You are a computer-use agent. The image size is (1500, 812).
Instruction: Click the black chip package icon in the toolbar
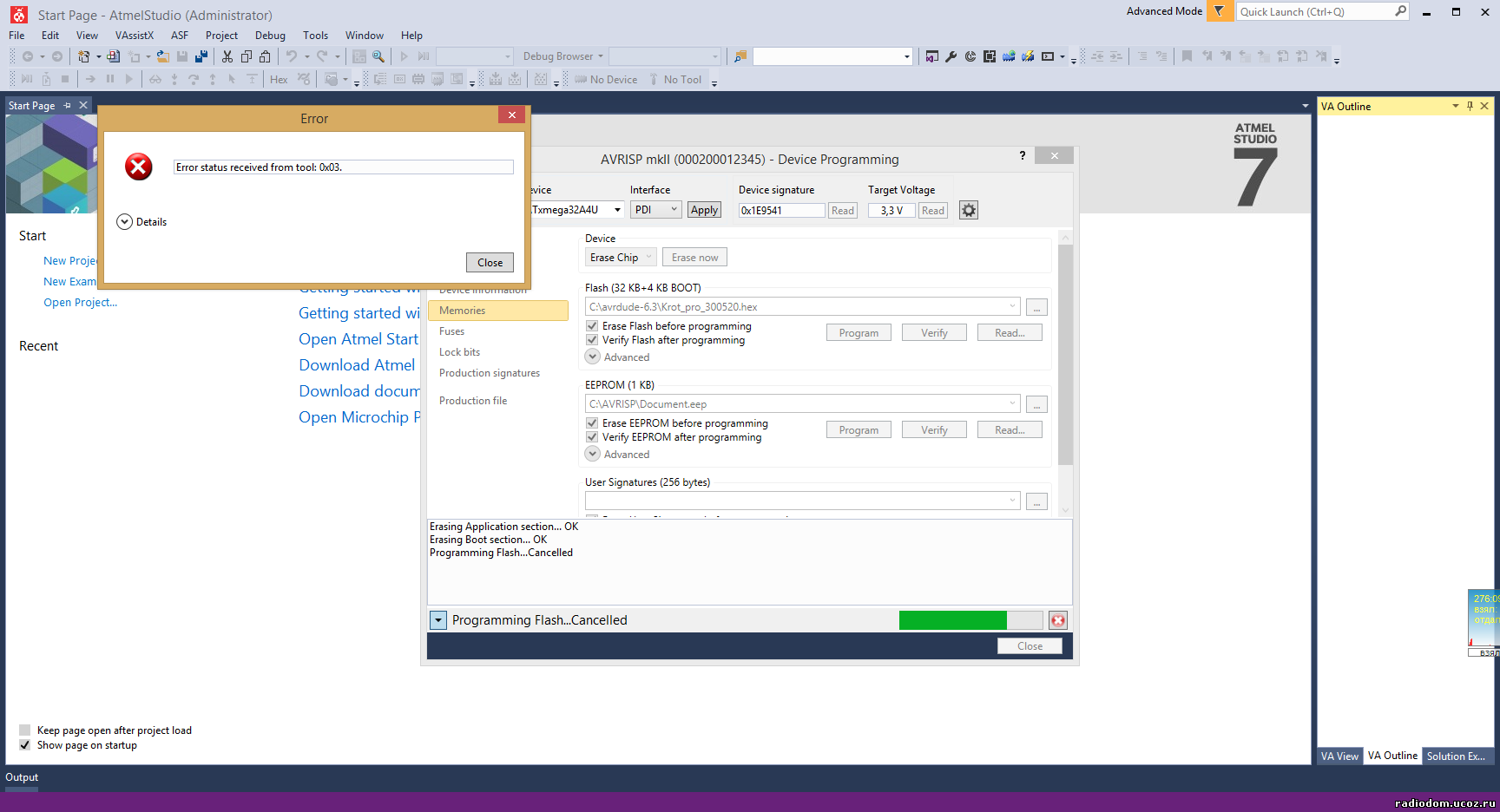[990, 56]
